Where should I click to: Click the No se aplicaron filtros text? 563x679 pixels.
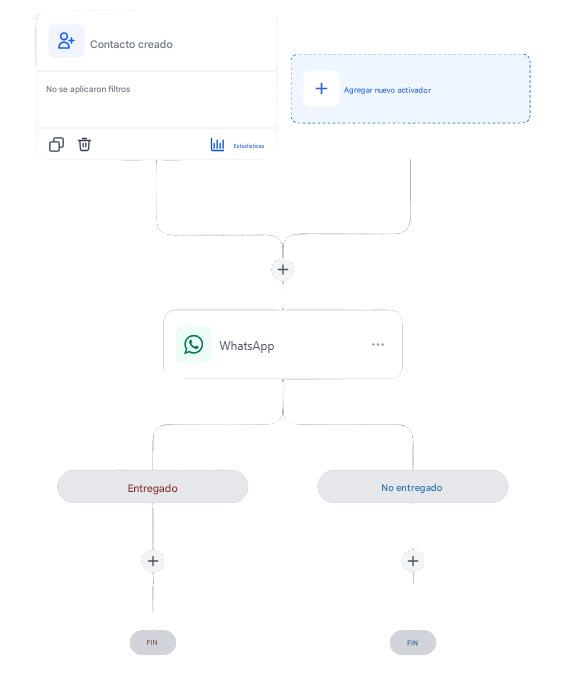(88, 89)
